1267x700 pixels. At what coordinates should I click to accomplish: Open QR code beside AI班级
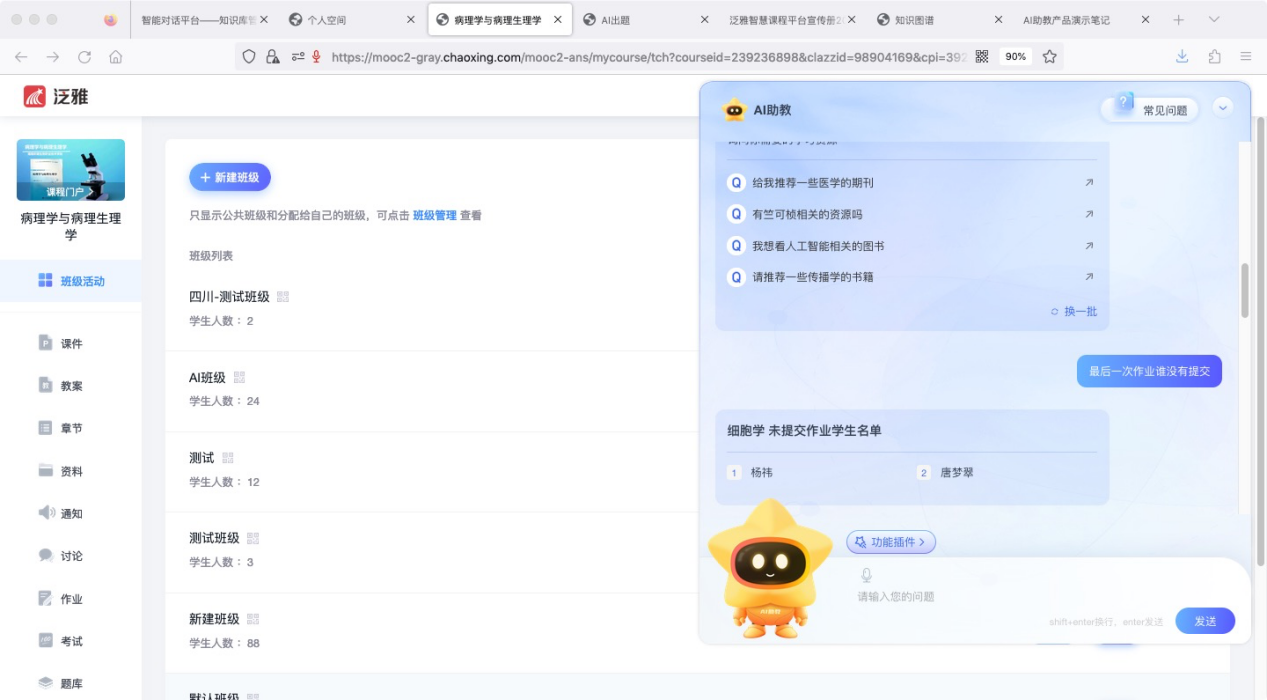pos(239,377)
